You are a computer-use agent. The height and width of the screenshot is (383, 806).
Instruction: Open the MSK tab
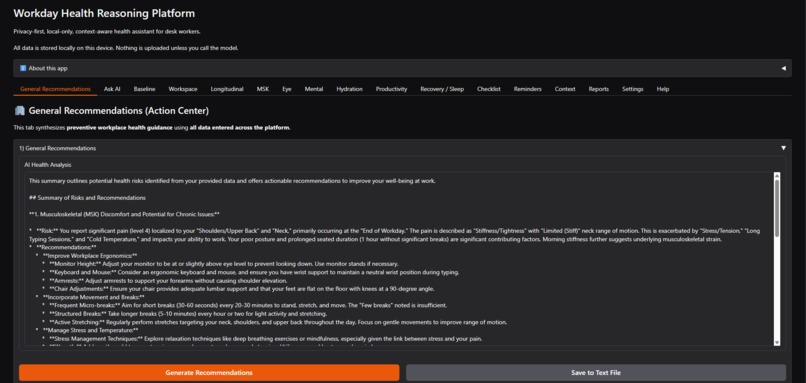pyautogui.click(x=263, y=89)
